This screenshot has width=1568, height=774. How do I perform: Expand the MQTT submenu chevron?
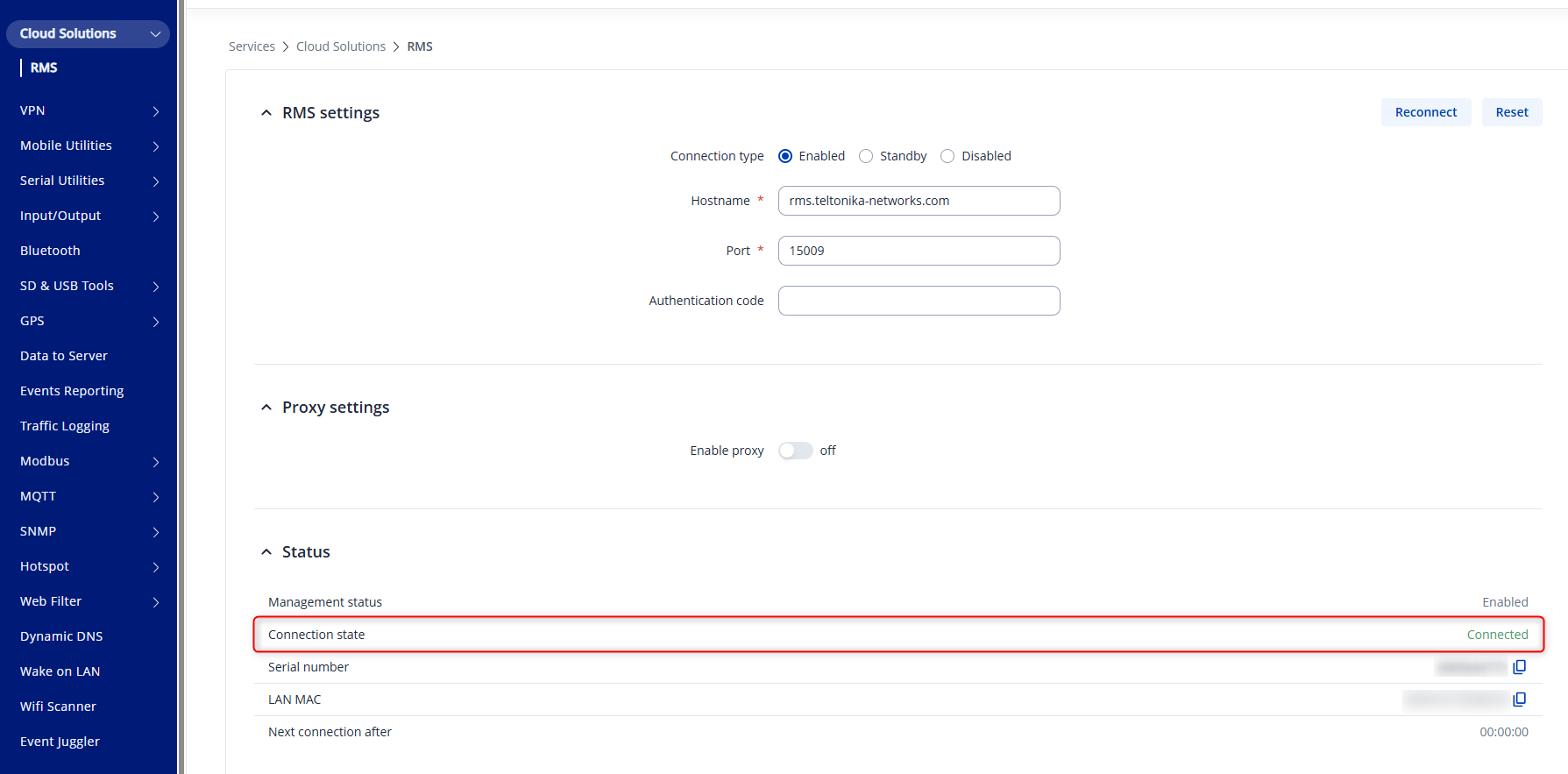pos(156,497)
